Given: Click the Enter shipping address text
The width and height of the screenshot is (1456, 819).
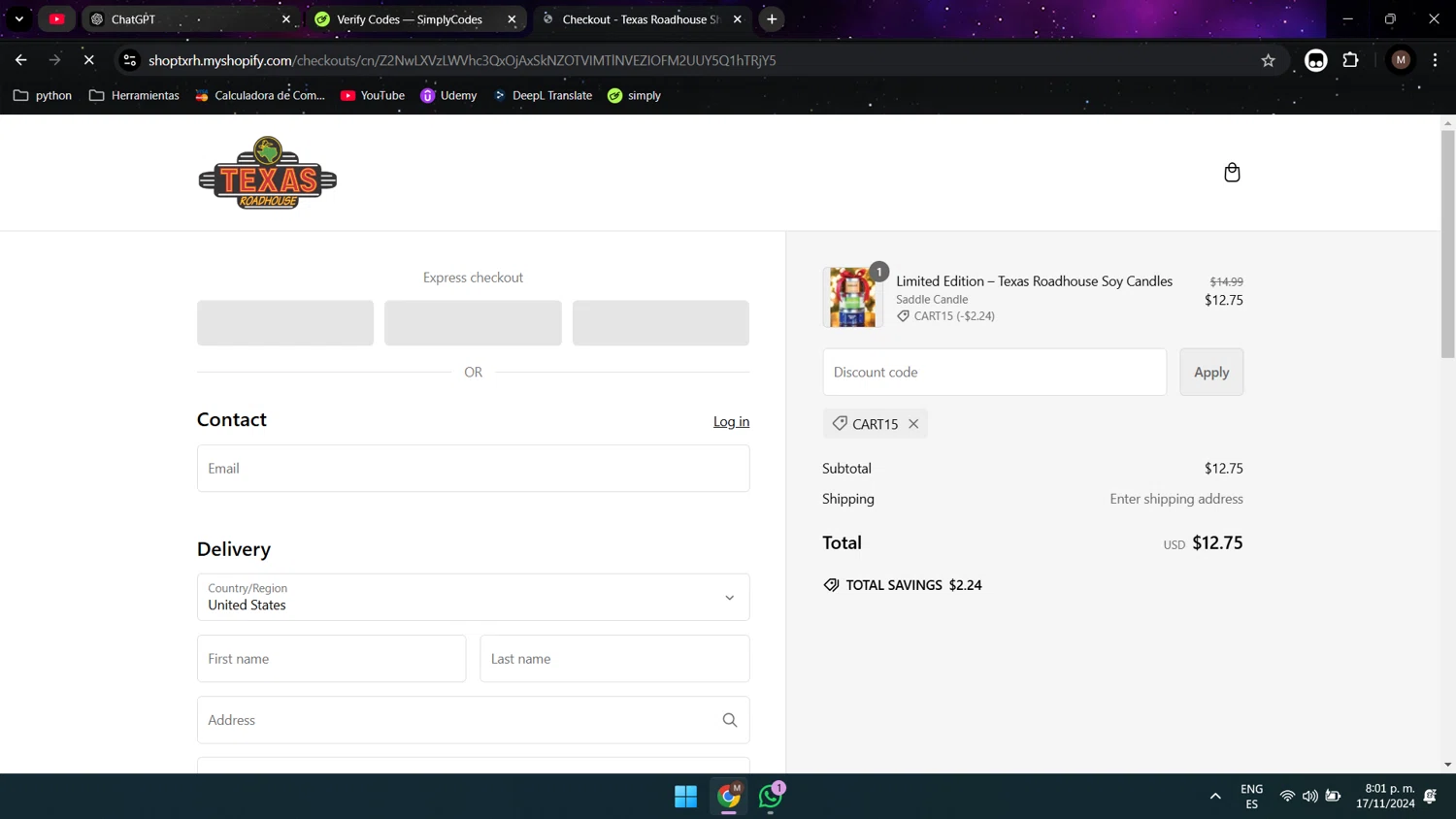Looking at the screenshot, I should (x=1176, y=499).
